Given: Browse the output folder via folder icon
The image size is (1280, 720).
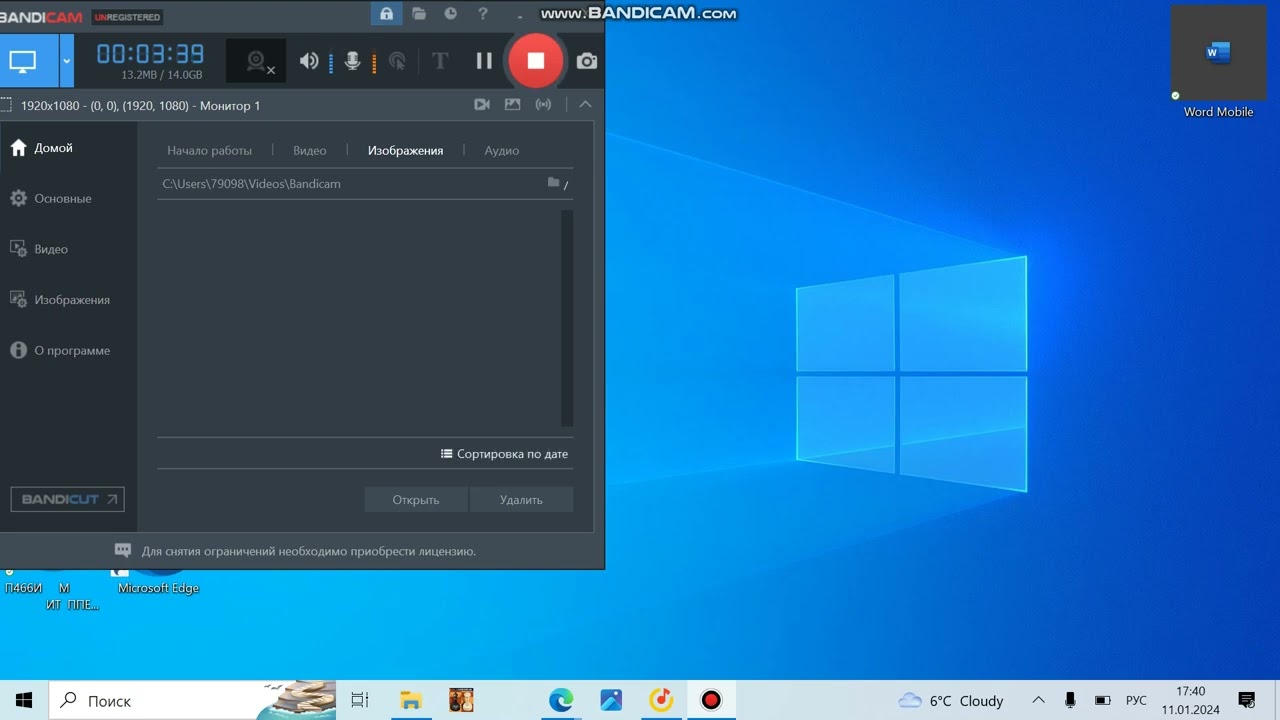Looking at the screenshot, I should pyautogui.click(x=553, y=183).
